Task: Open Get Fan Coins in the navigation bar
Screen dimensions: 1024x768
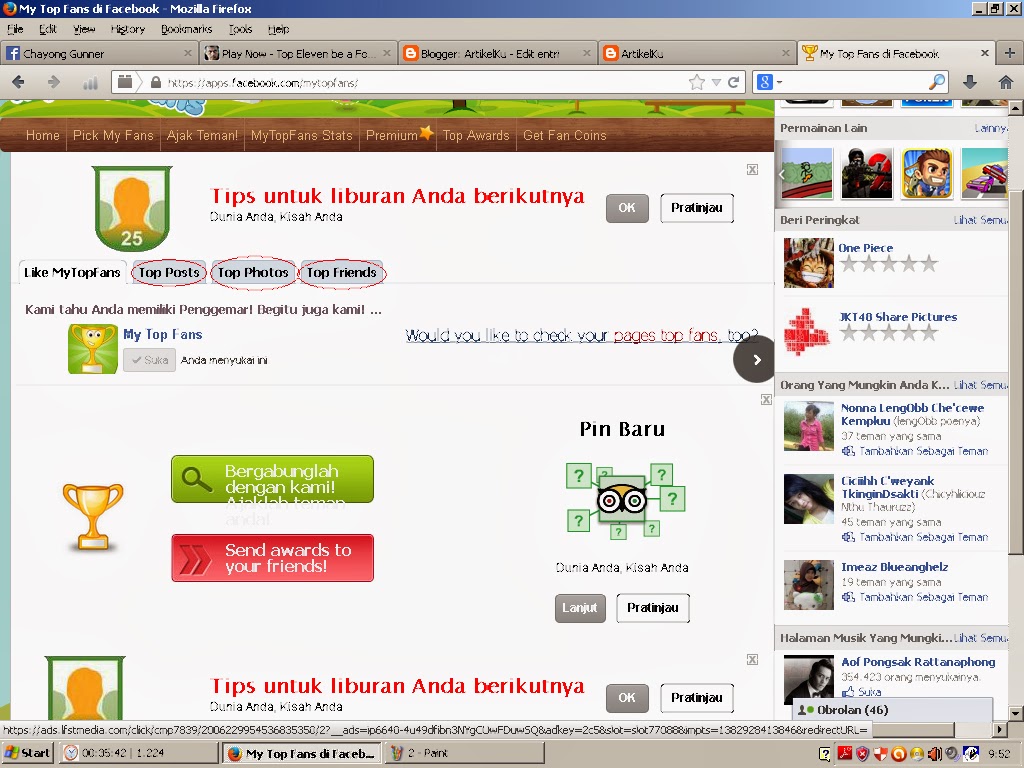Action: point(565,135)
